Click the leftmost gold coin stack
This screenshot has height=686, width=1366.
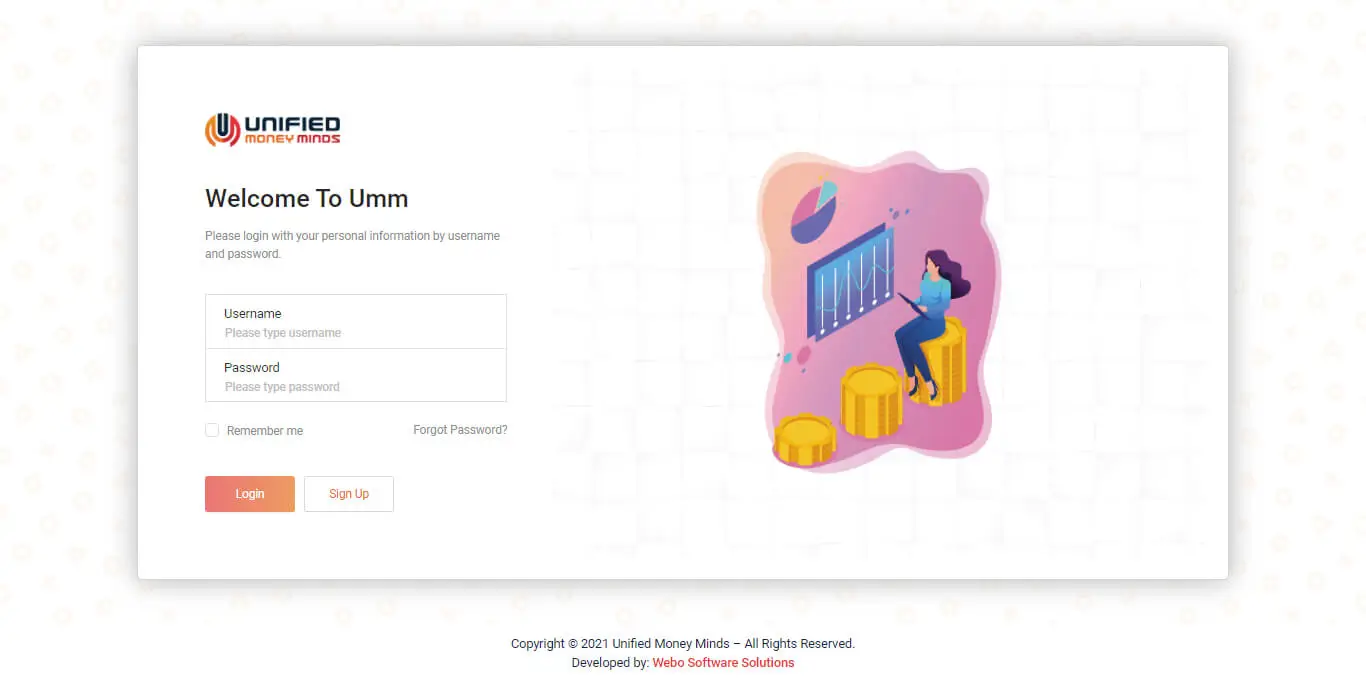click(805, 439)
